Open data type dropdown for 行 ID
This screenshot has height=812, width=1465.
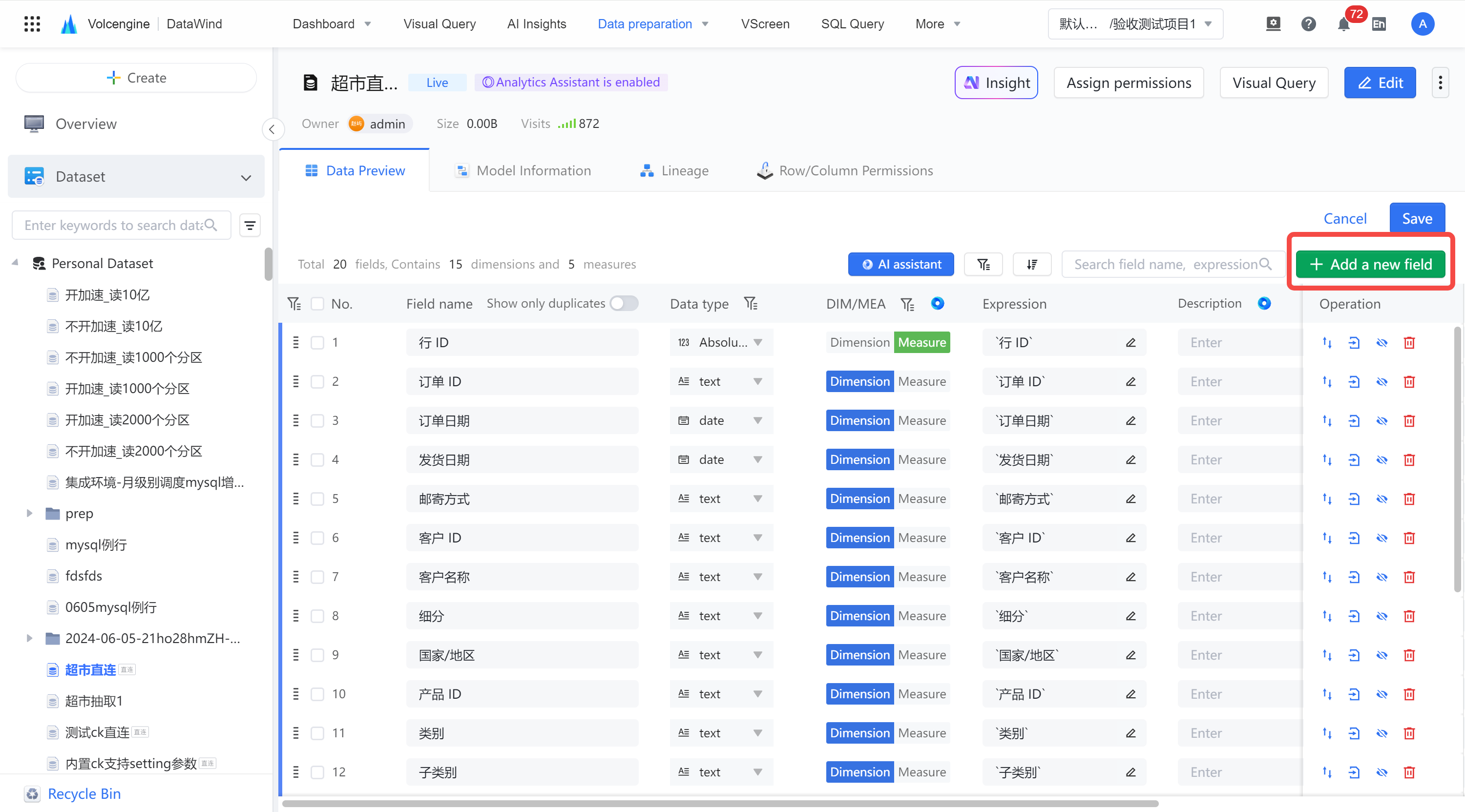click(721, 342)
